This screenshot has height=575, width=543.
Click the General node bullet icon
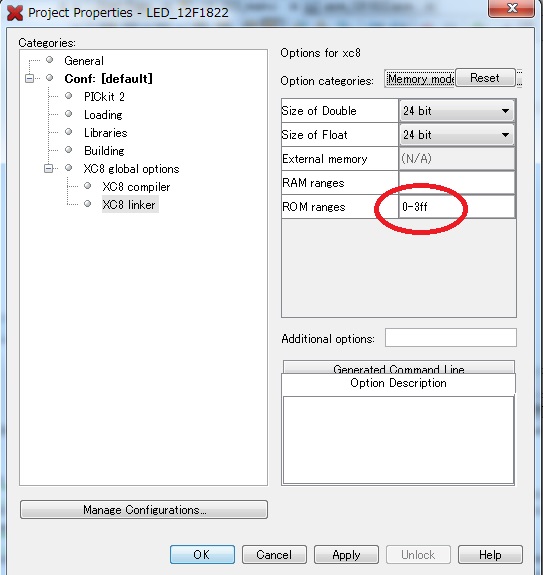pyautogui.click(x=49, y=60)
